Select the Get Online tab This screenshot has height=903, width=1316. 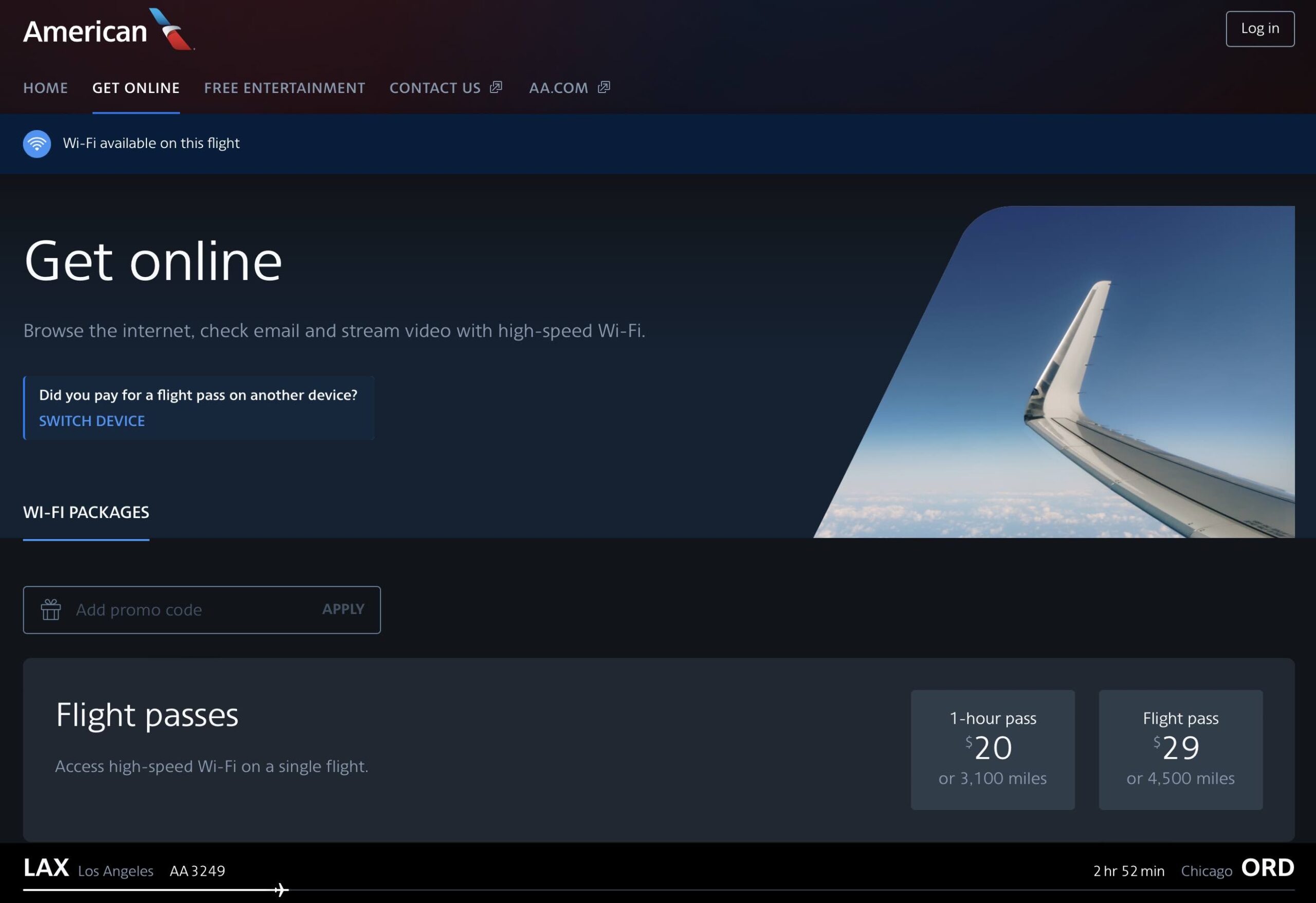(x=136, y=88)
